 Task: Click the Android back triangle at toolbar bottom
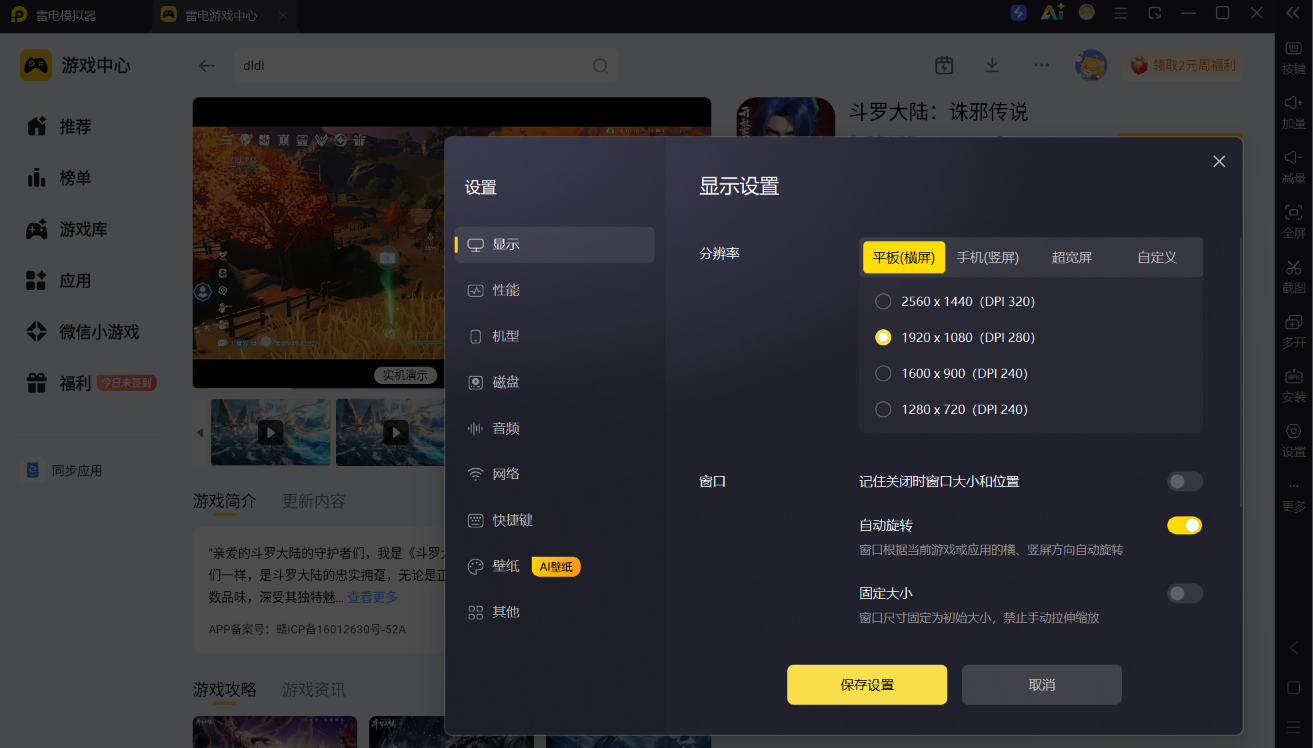(1294, 648)
